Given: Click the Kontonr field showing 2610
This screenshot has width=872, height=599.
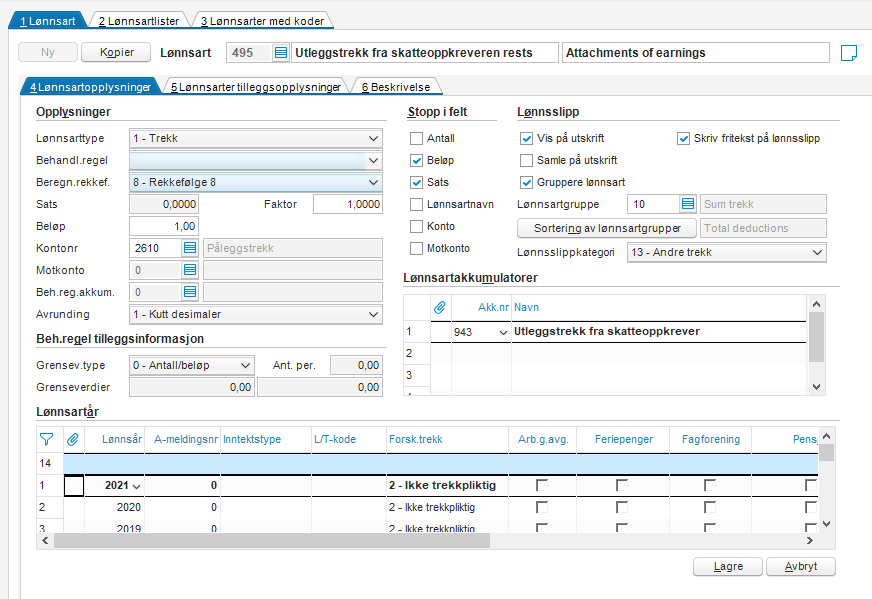Looking at the screenshot, I should coord(156,248).
